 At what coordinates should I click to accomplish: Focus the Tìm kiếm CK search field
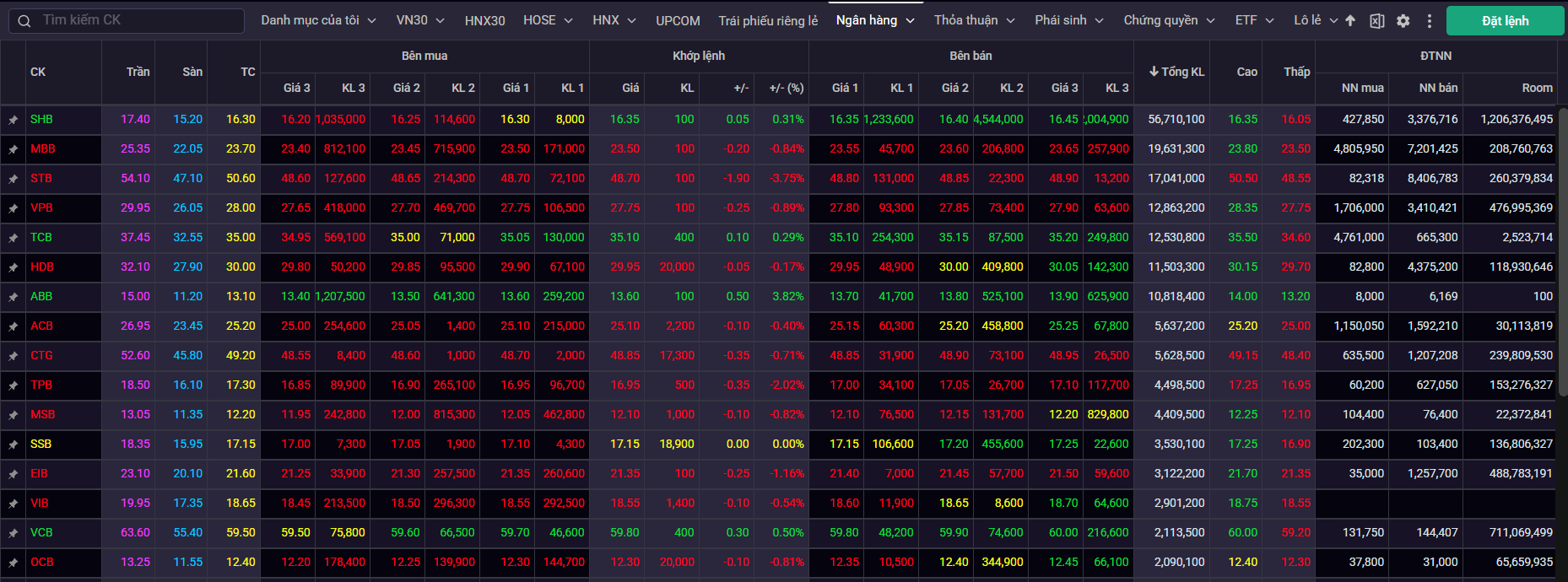(135, 20)
